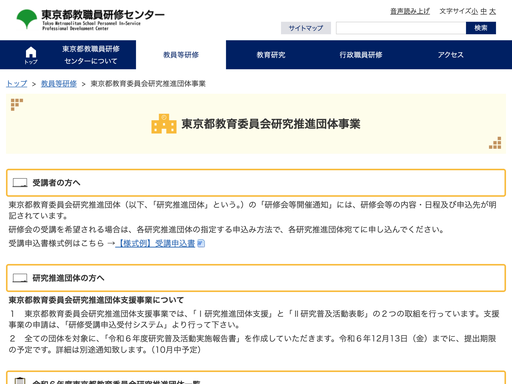The image size is (512, 384).
Task: Click the laptop icon beside 受講者の方へ
Action: (x=20, y=183)
